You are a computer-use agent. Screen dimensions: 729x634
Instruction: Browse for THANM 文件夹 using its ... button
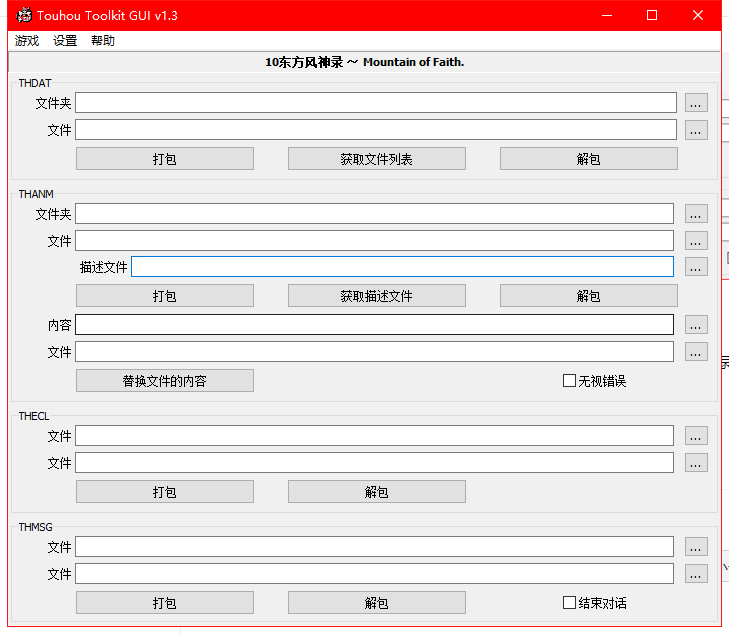696,214
